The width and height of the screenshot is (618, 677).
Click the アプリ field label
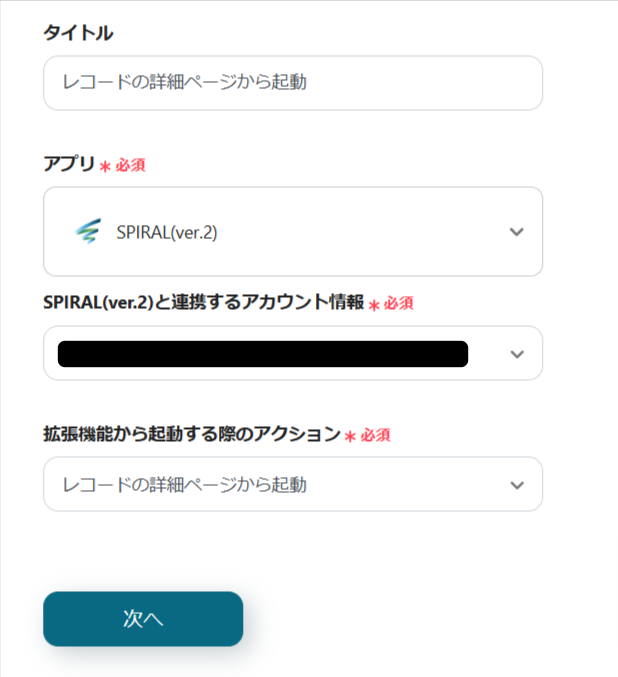[69, 165]
